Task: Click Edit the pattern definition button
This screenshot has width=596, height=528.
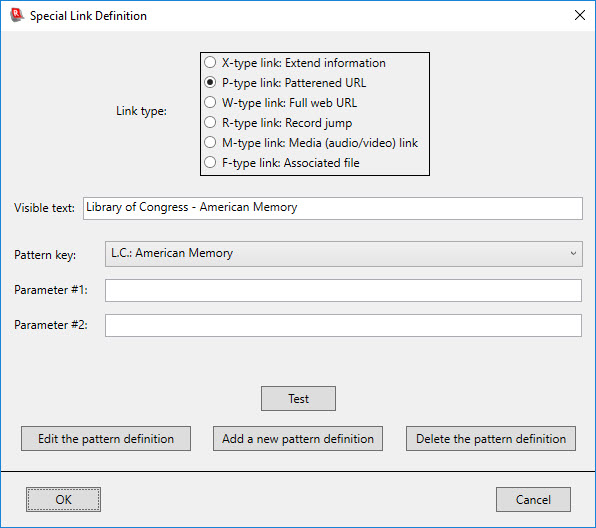Action: (x=106, y=438)
